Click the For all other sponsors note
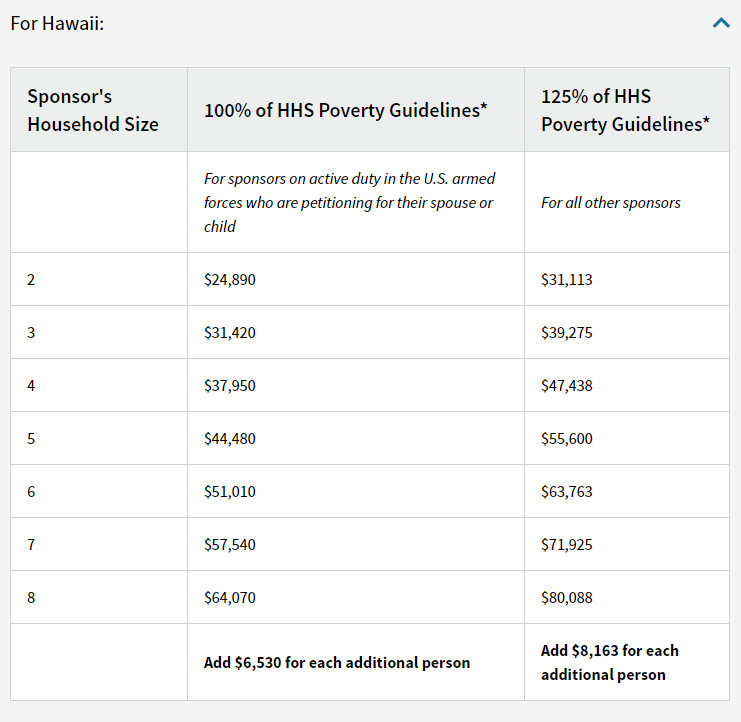The height and width of the screenshot is (722, 741). (611, 203)
